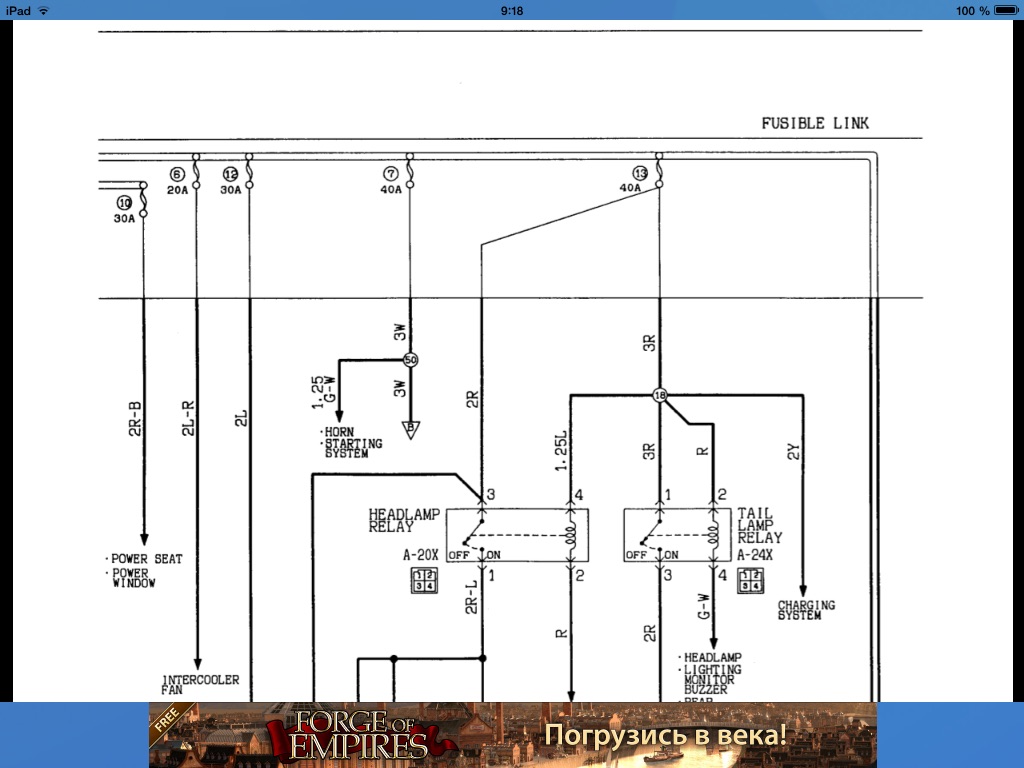Select the FUSIBLE LINK heading

[x=814, y=123]
